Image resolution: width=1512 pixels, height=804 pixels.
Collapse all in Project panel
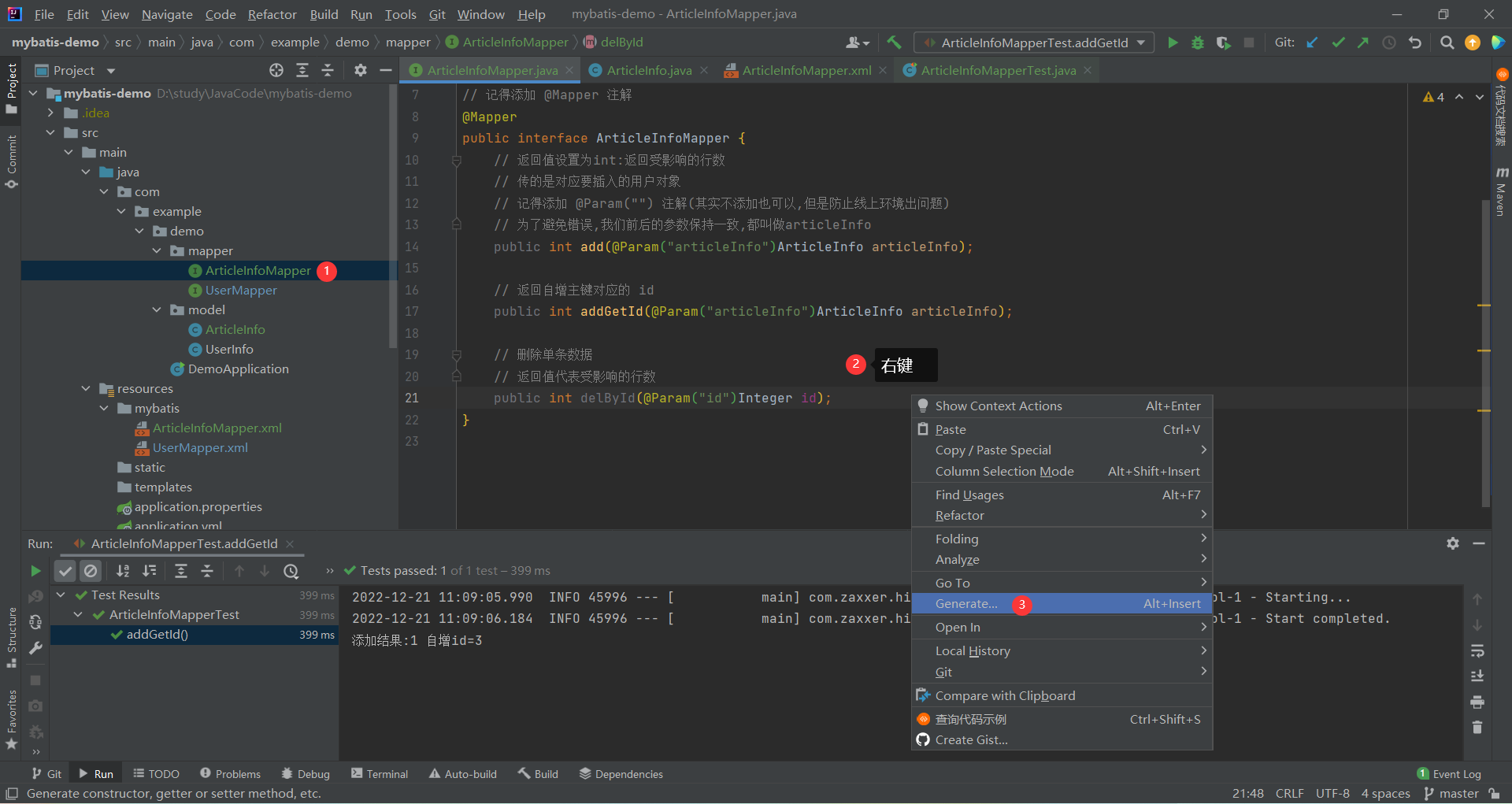click(x=328, y=70)
